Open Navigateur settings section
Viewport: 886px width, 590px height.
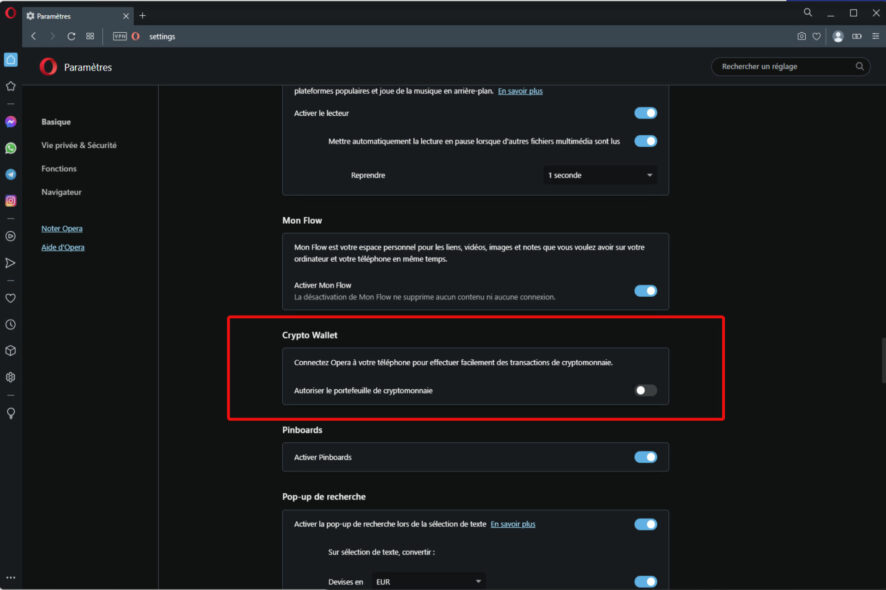pos(61,192)
